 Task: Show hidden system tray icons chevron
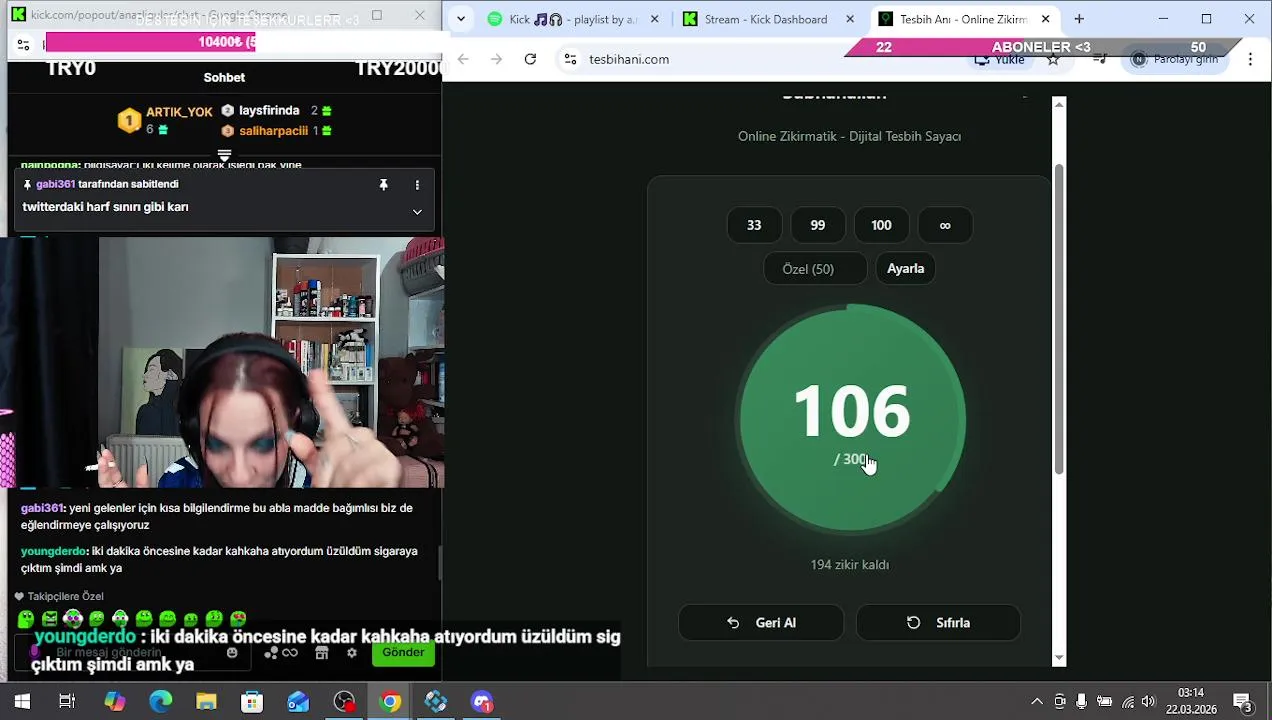pyautogui.click(x=1037, y=702)
